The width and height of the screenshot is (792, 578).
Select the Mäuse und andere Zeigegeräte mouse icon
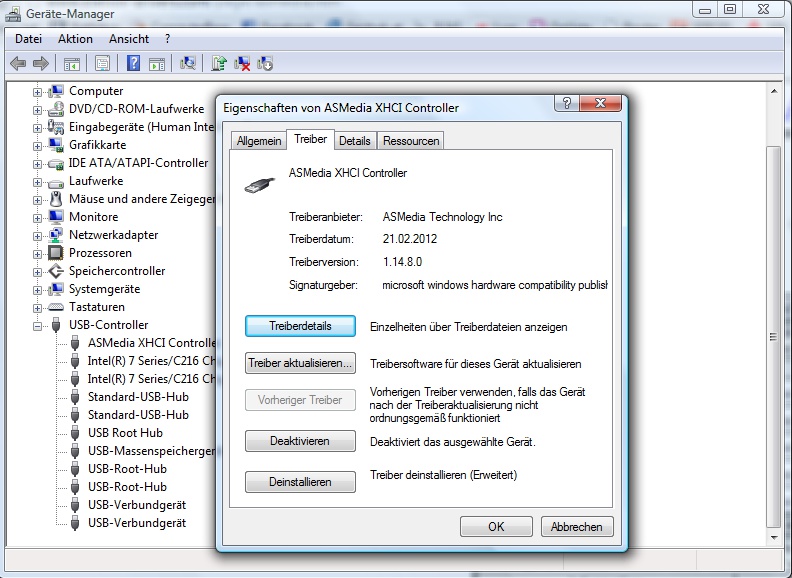tap(56, 199)
